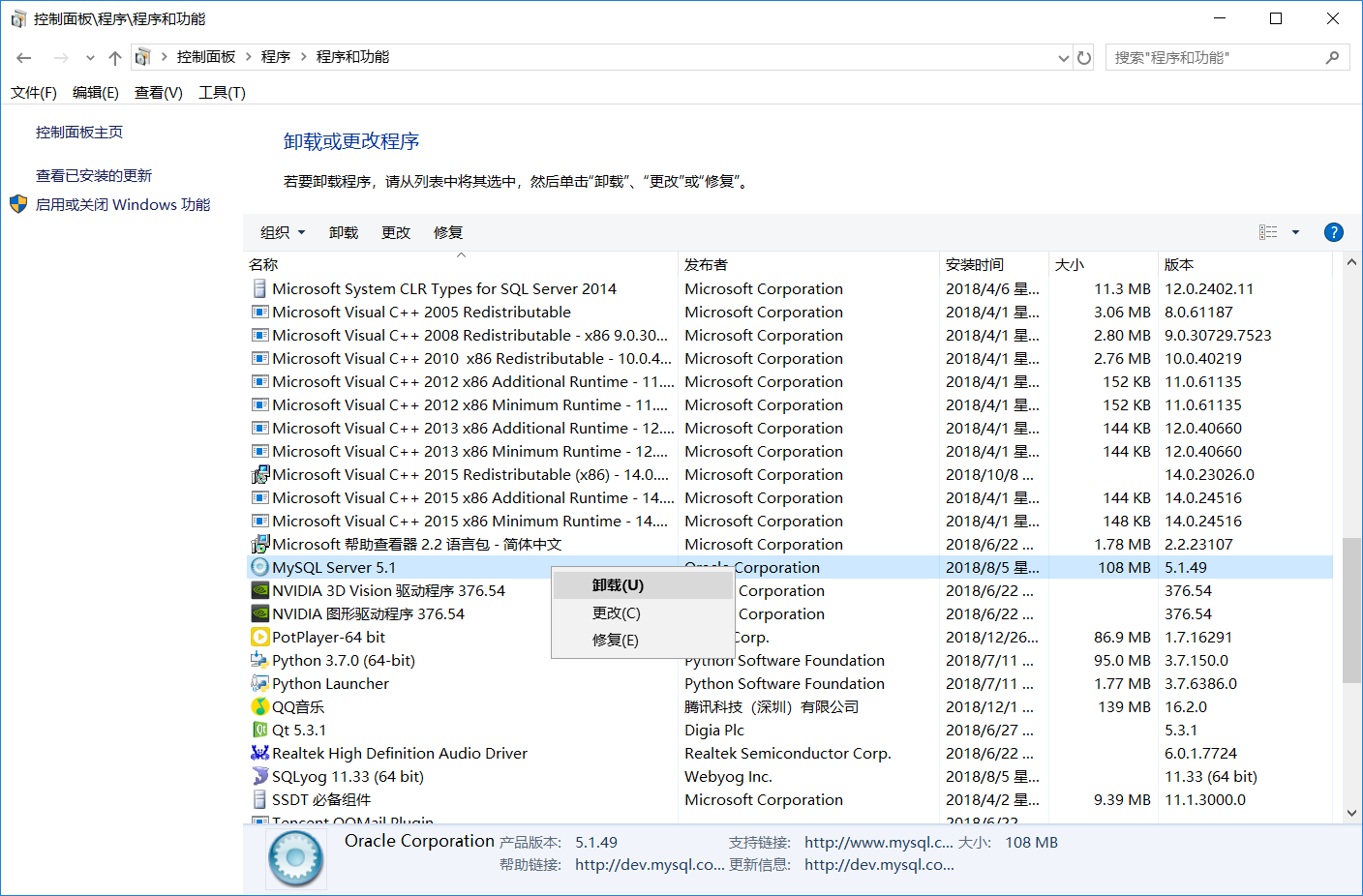
Task: Click the MySQL Server 5.1 program icon
Action: (258, 567)
